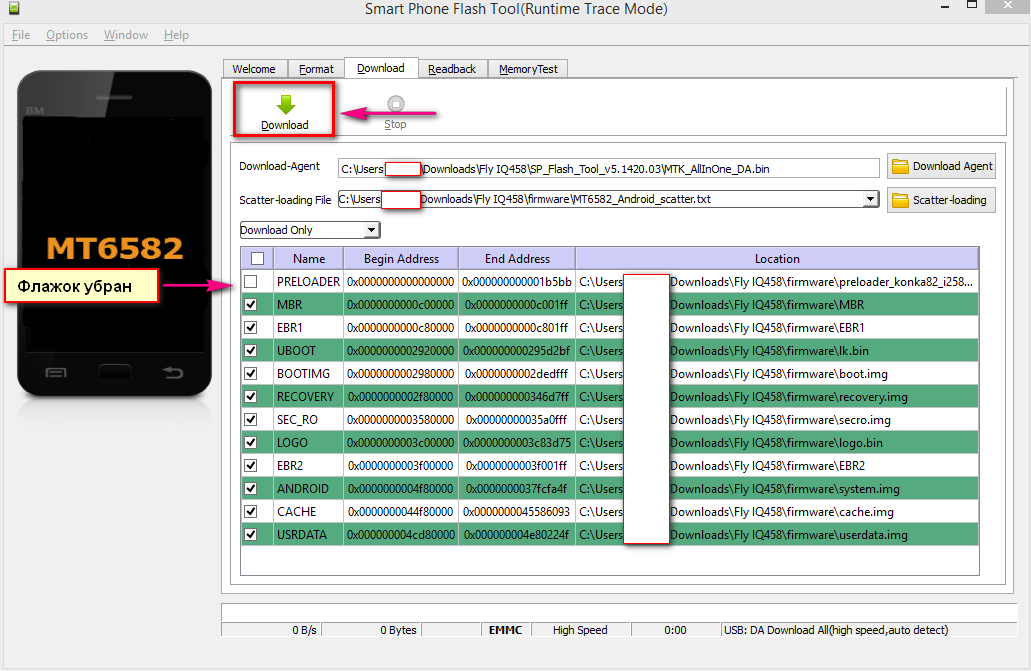Minimize the Smart Phone Flash Tool window

click(x=945, y=7)
